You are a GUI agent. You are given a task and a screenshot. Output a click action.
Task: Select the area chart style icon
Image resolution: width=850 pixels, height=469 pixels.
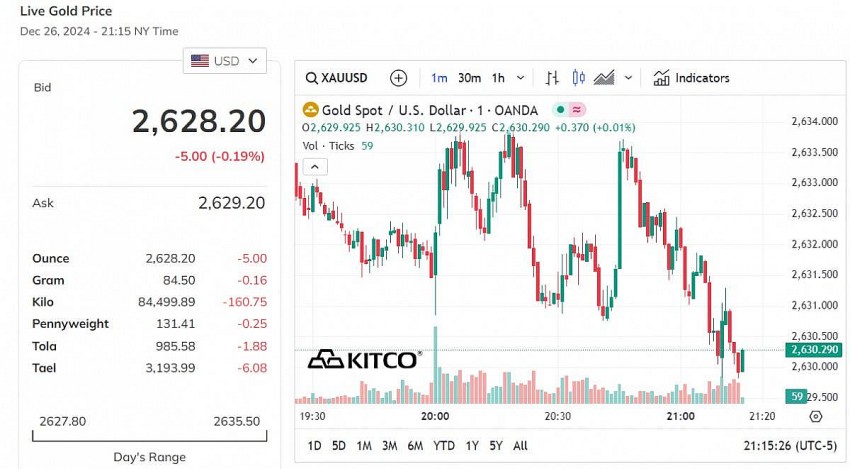pyautogui.click(x=604, y=78)
